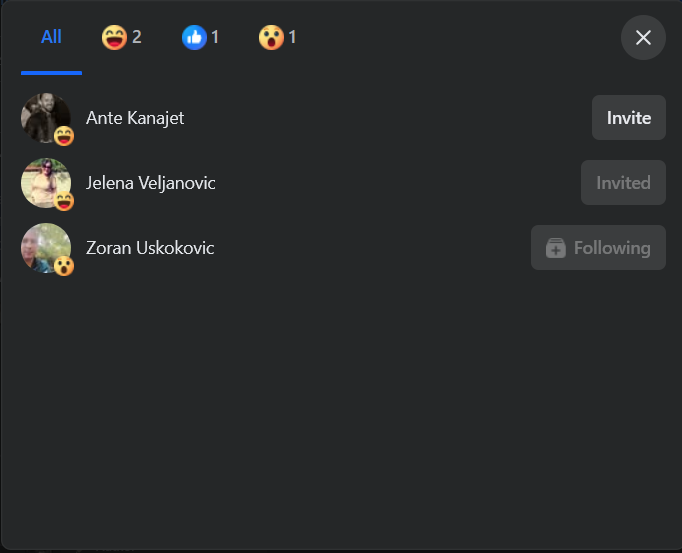The width and height of the screenshot is (682, 553).
Task: Open Zoran Uskokovic's profile picture
Action: coord(46,248)
